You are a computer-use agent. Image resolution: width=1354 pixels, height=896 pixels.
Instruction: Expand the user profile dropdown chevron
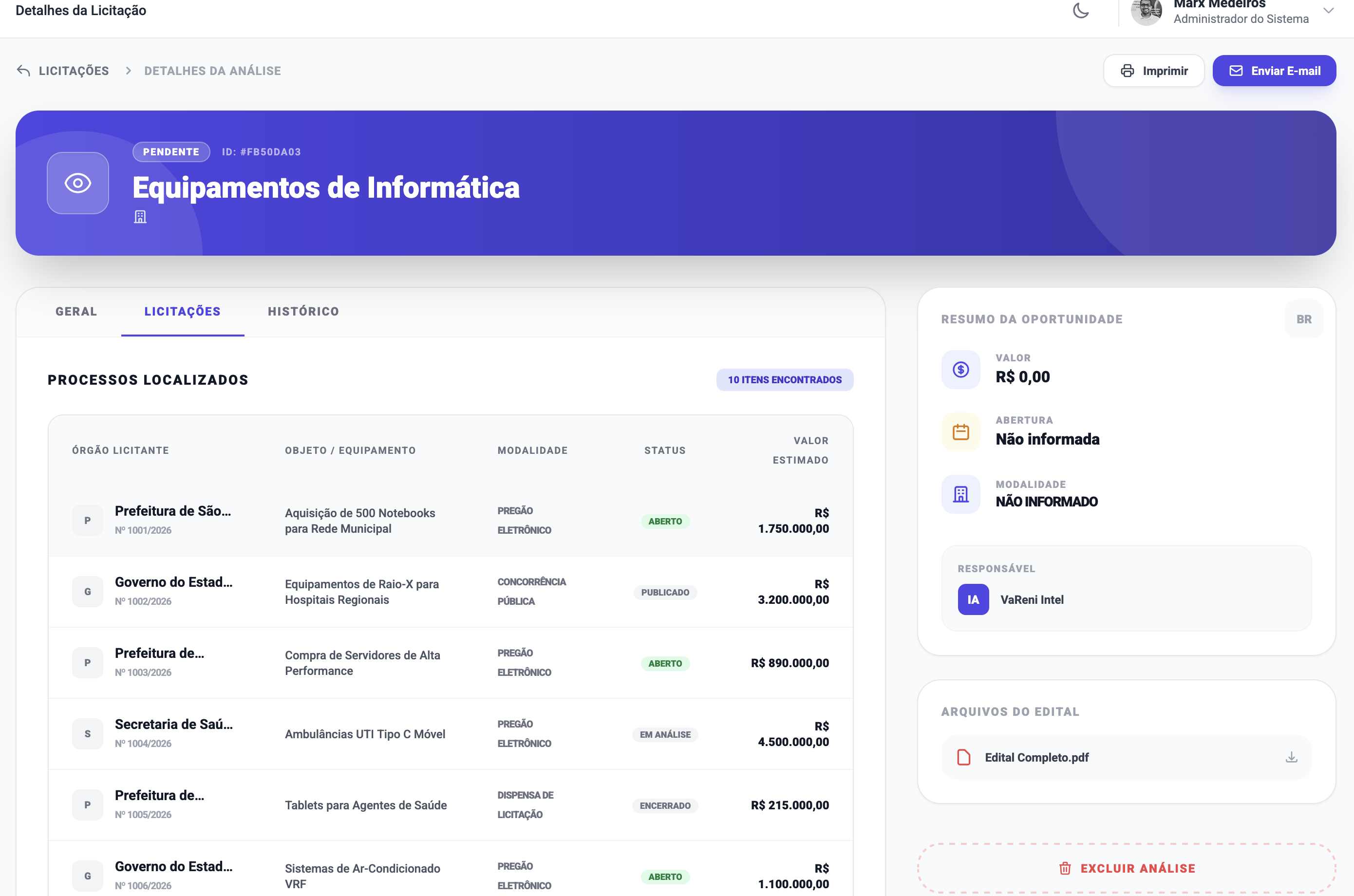coord(1329,10)
